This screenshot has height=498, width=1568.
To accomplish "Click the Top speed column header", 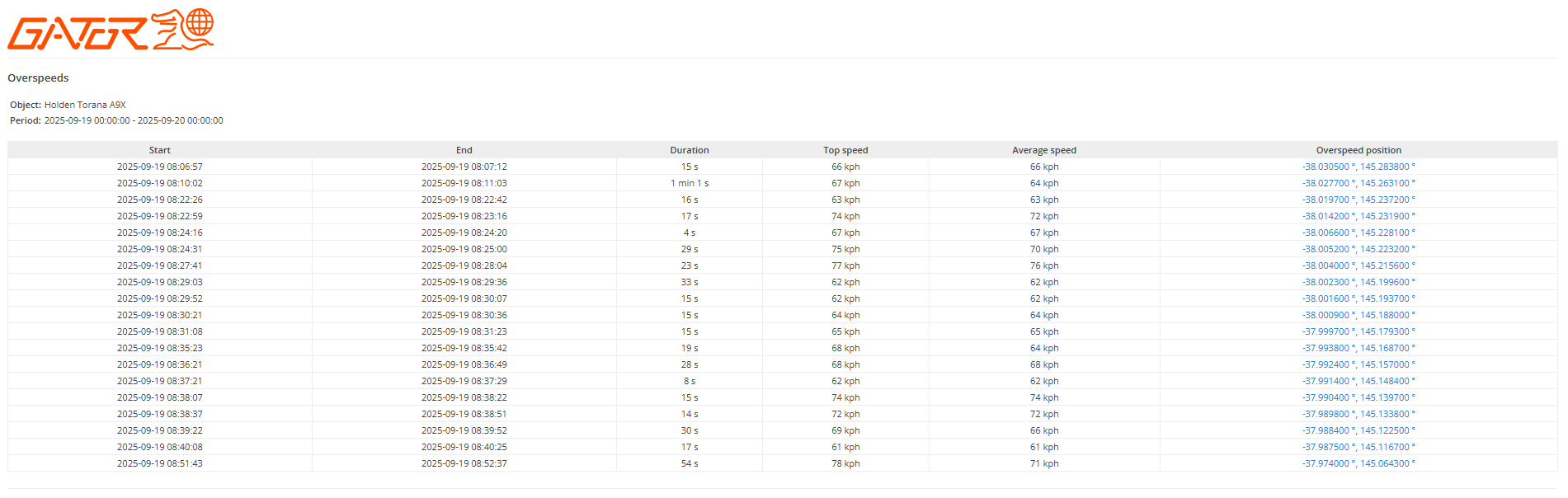I will [845, 150].
